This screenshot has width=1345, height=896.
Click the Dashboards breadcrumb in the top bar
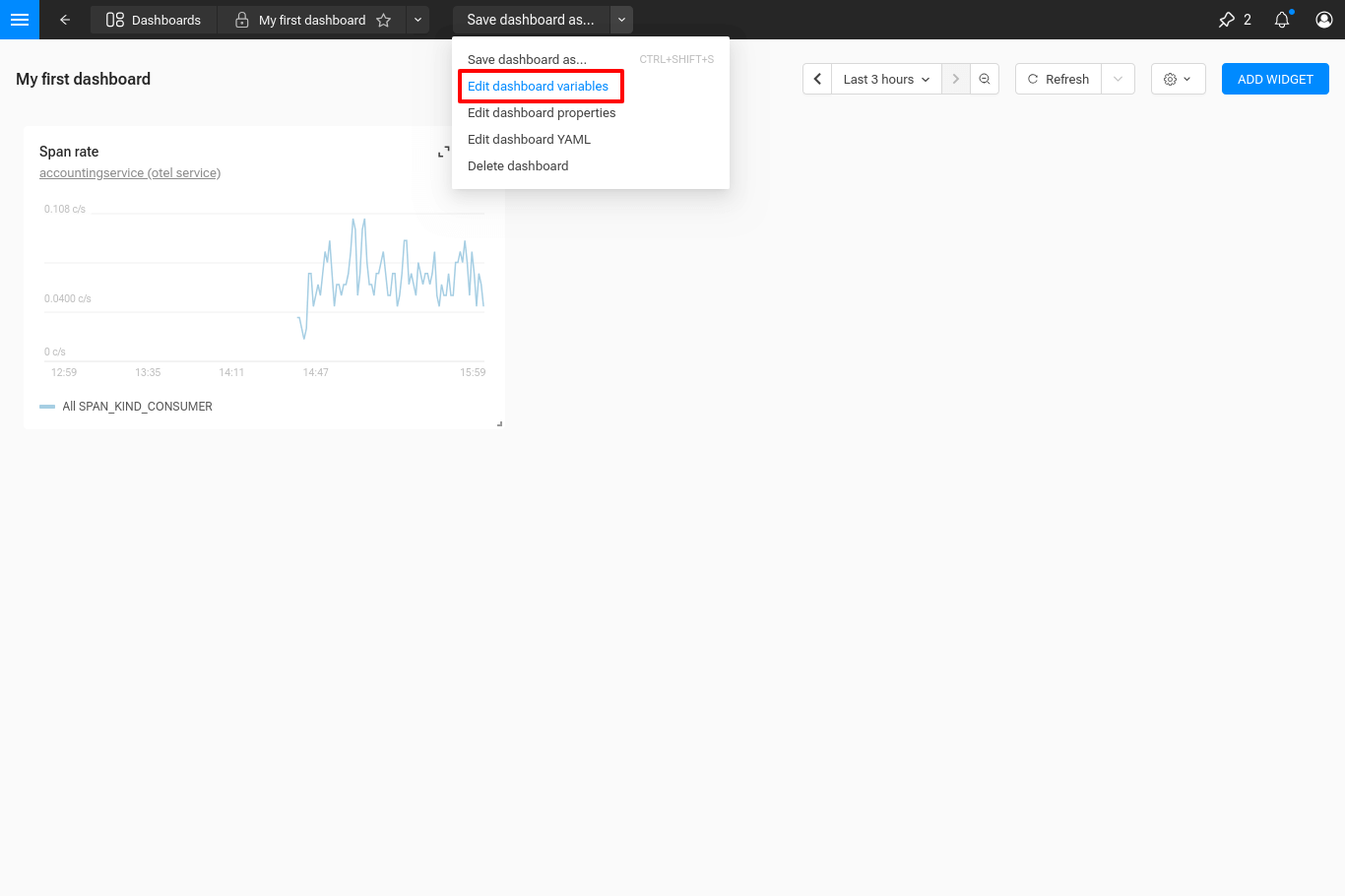(x=153, y=19)
